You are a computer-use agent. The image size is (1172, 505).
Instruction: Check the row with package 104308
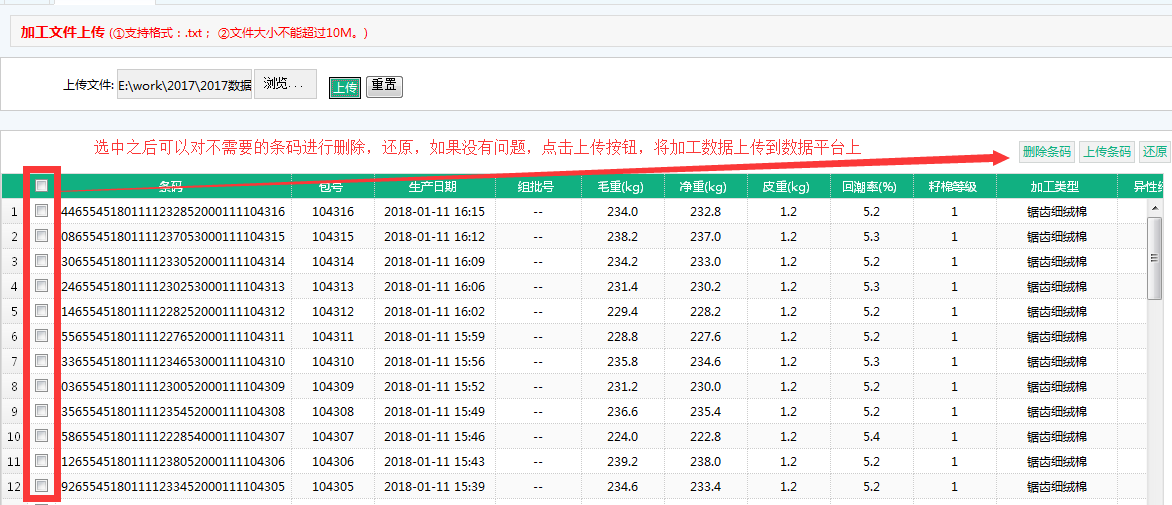pyautogui.click(x=42, y=411)
